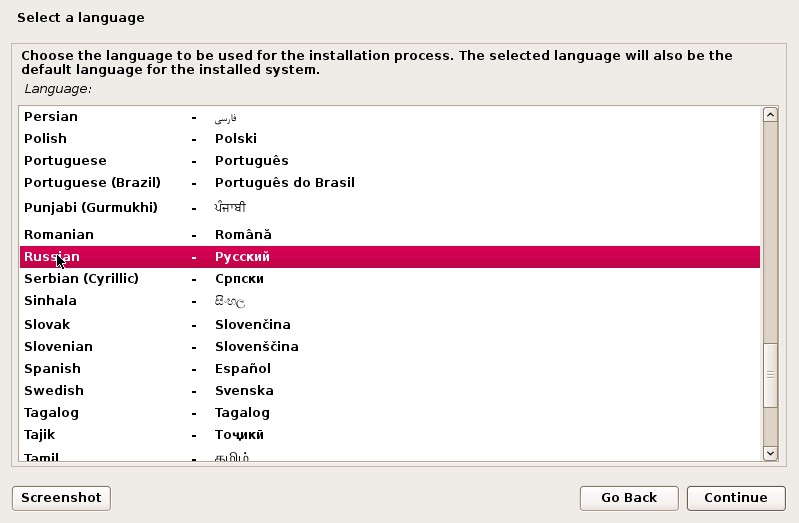Screen dimensions: 799x523
Task: Click the Go Back button
Action: coord(629,497)
